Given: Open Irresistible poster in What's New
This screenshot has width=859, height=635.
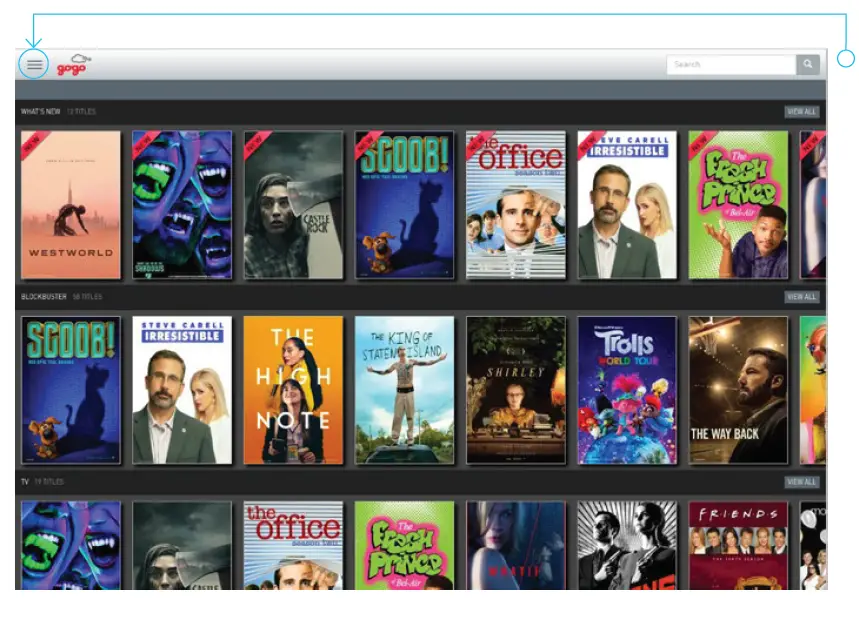Looking at the screenshot, I should [x=627, y=205].
